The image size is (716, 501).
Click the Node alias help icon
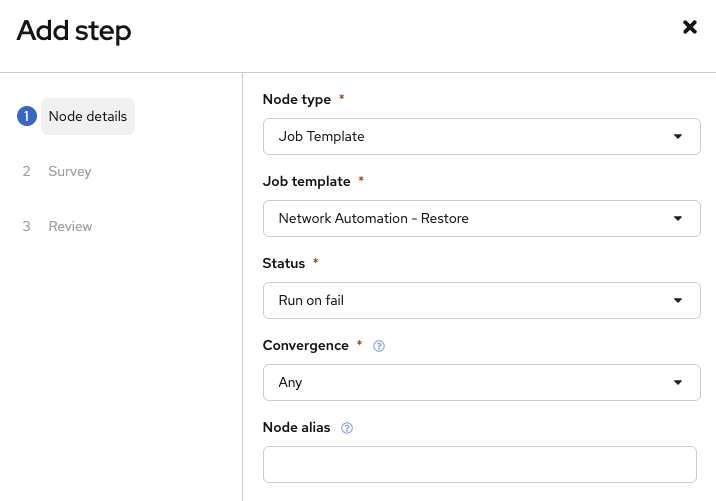tap(347, 428)
